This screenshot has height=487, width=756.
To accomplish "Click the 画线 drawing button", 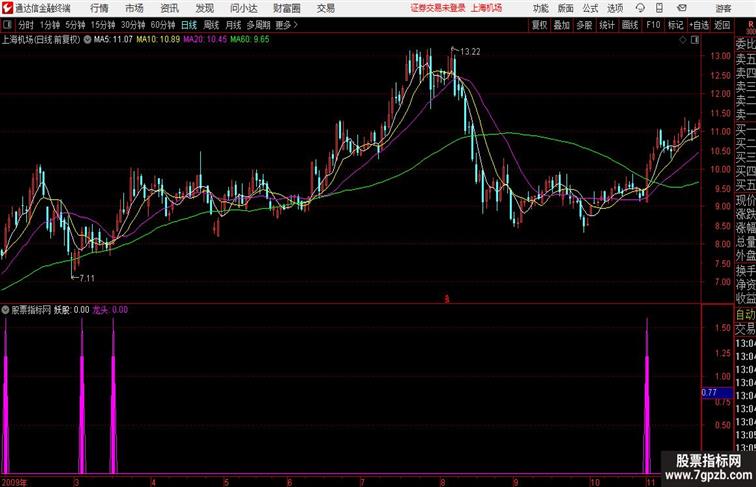I will [630, 25].
